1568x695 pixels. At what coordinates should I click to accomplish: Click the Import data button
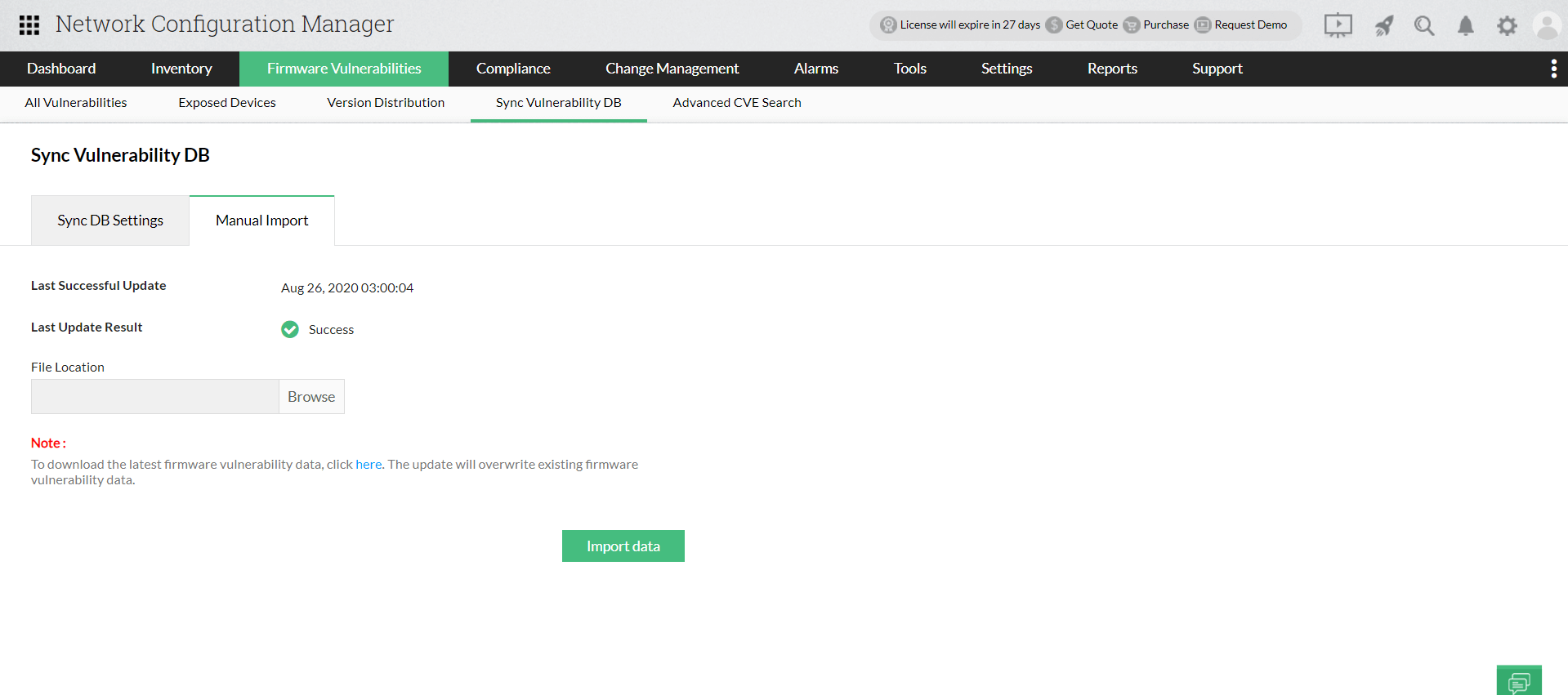(x=623, y=546)
